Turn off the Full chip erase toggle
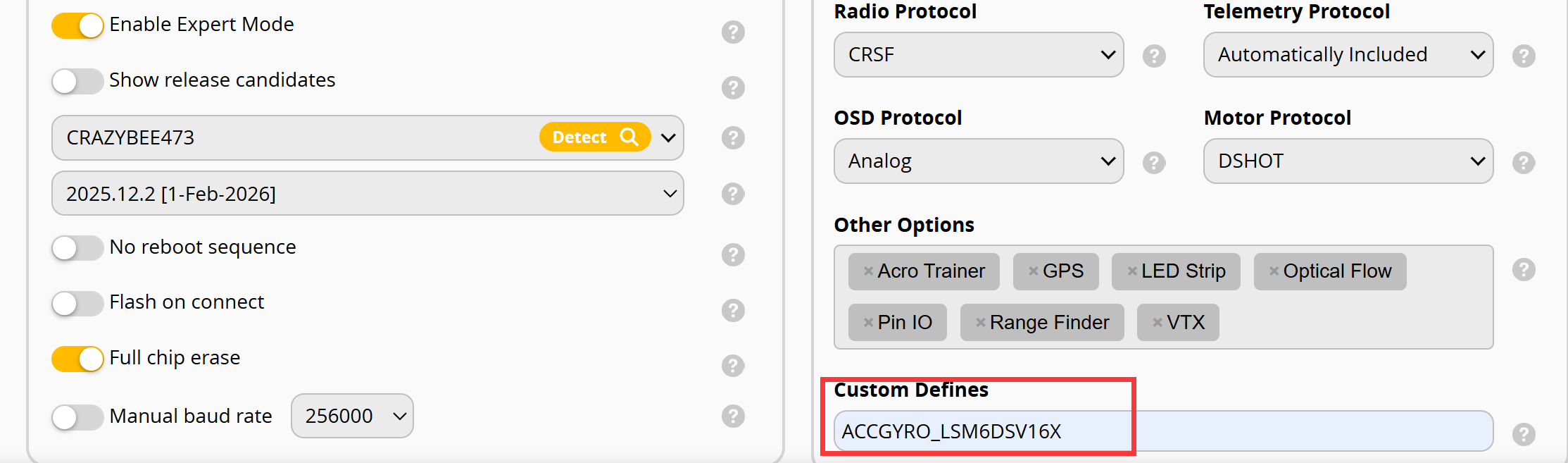Image resolution: width=1568 pixels, height=463 pixels. [77, 359]
